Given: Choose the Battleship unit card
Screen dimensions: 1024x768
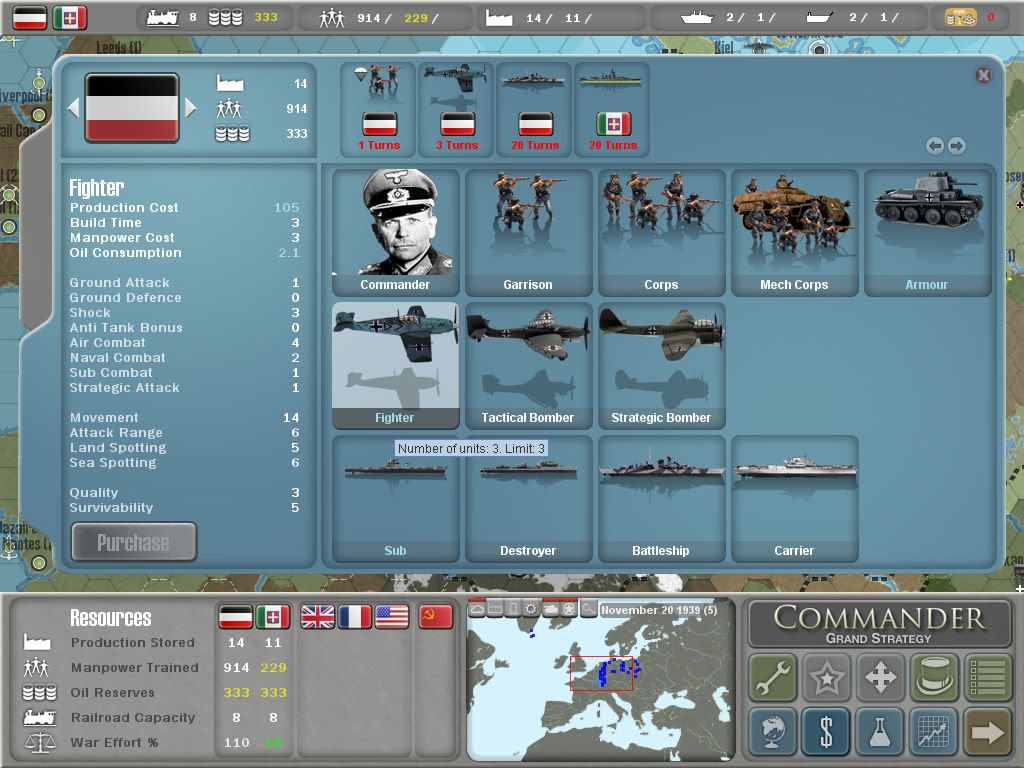Looking at the screenshot, I should coord(662,499).
